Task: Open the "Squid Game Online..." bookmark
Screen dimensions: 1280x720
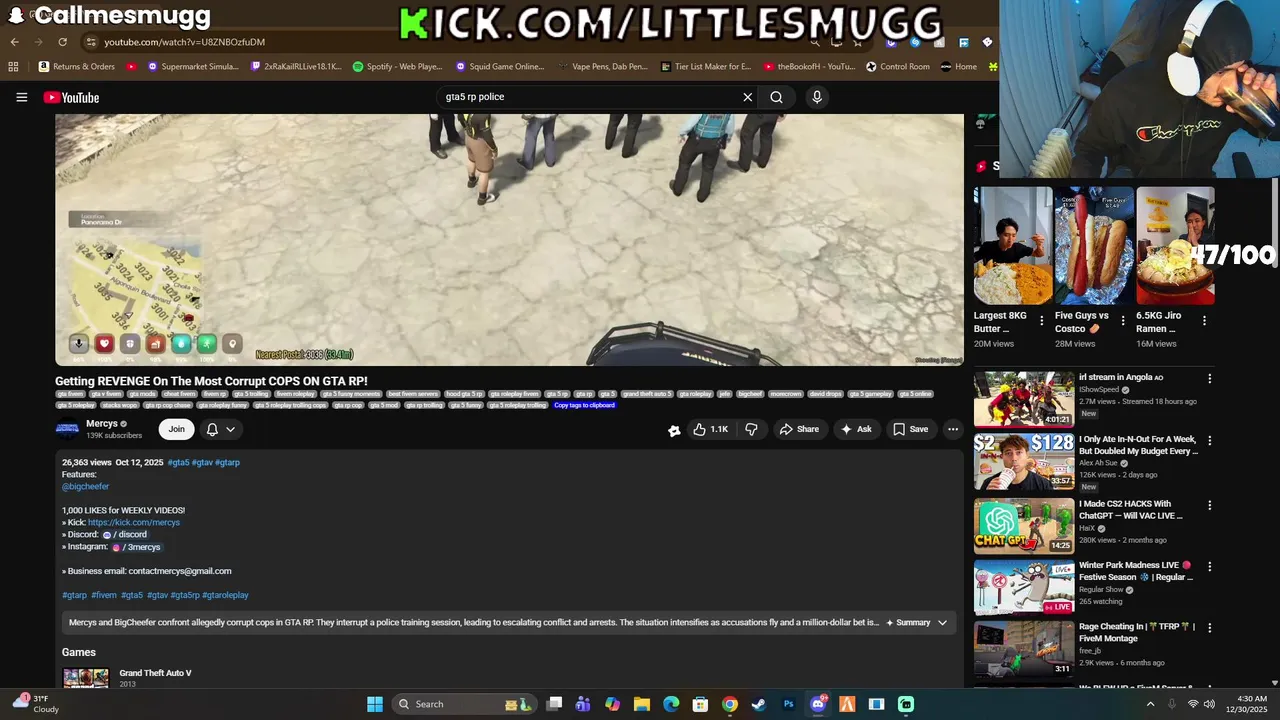Action: click(500, 67)
